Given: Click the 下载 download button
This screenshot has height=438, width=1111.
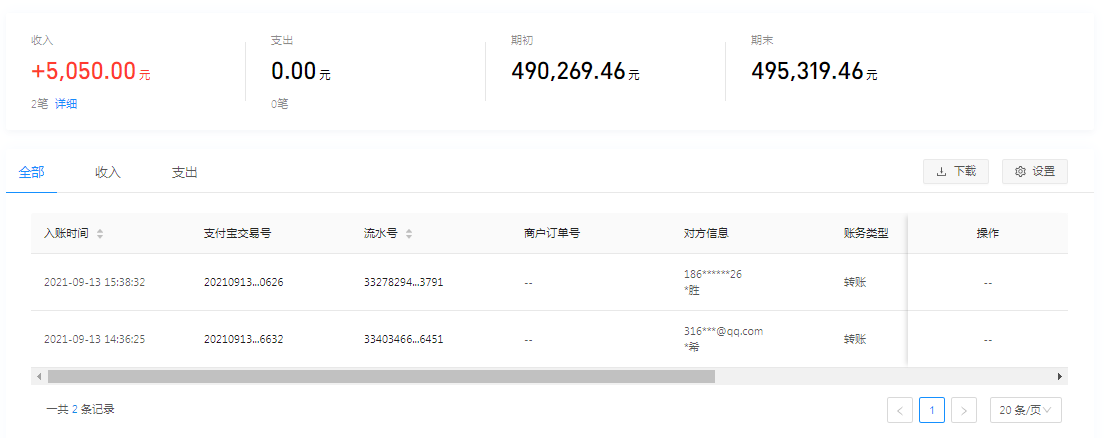Looking at the screenshot, I should pyautogui.click(x=955, y=171).
